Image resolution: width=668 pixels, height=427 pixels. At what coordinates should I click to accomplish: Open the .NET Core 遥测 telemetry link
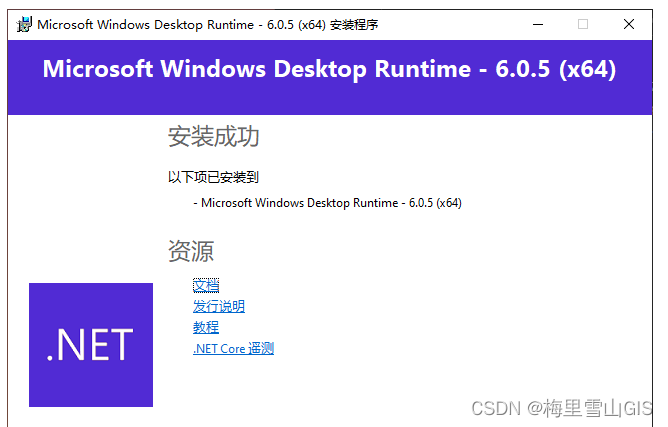tap(233, 348)
